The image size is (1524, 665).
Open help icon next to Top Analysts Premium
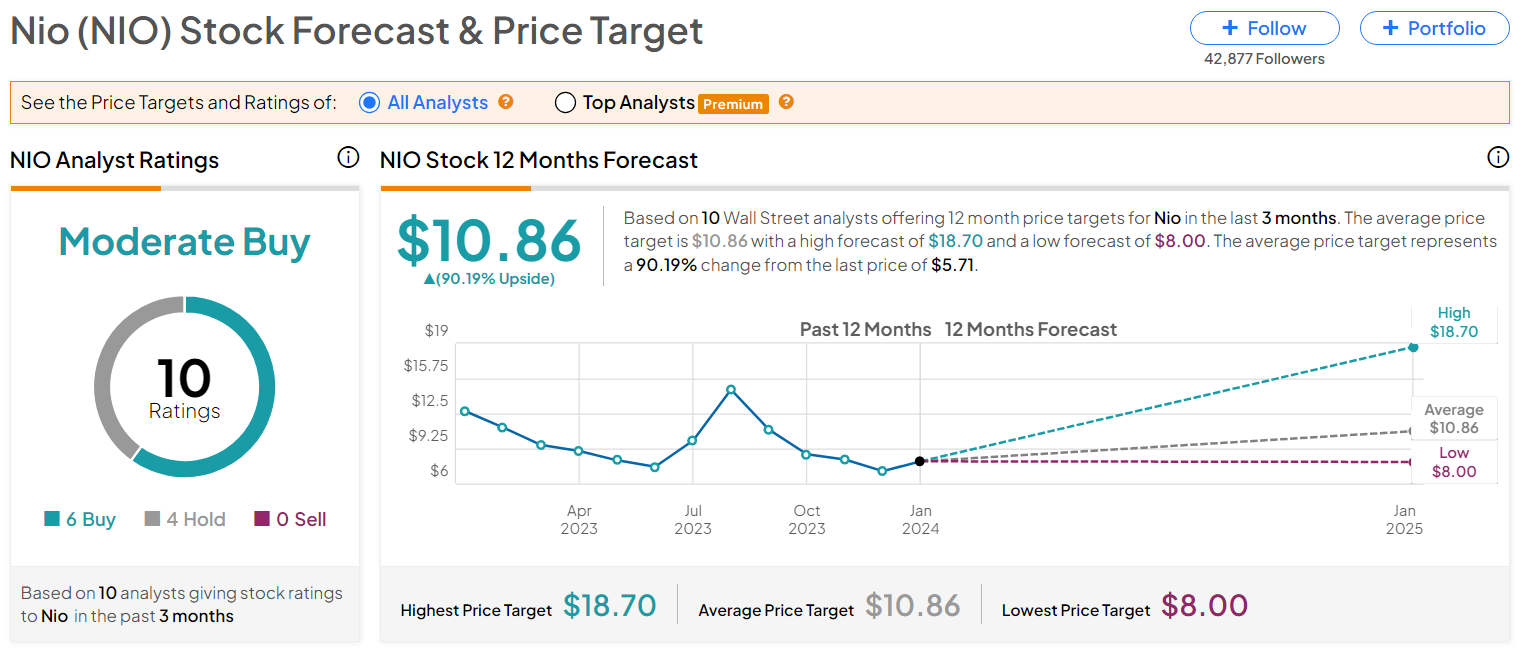click(x=786, y=102)
